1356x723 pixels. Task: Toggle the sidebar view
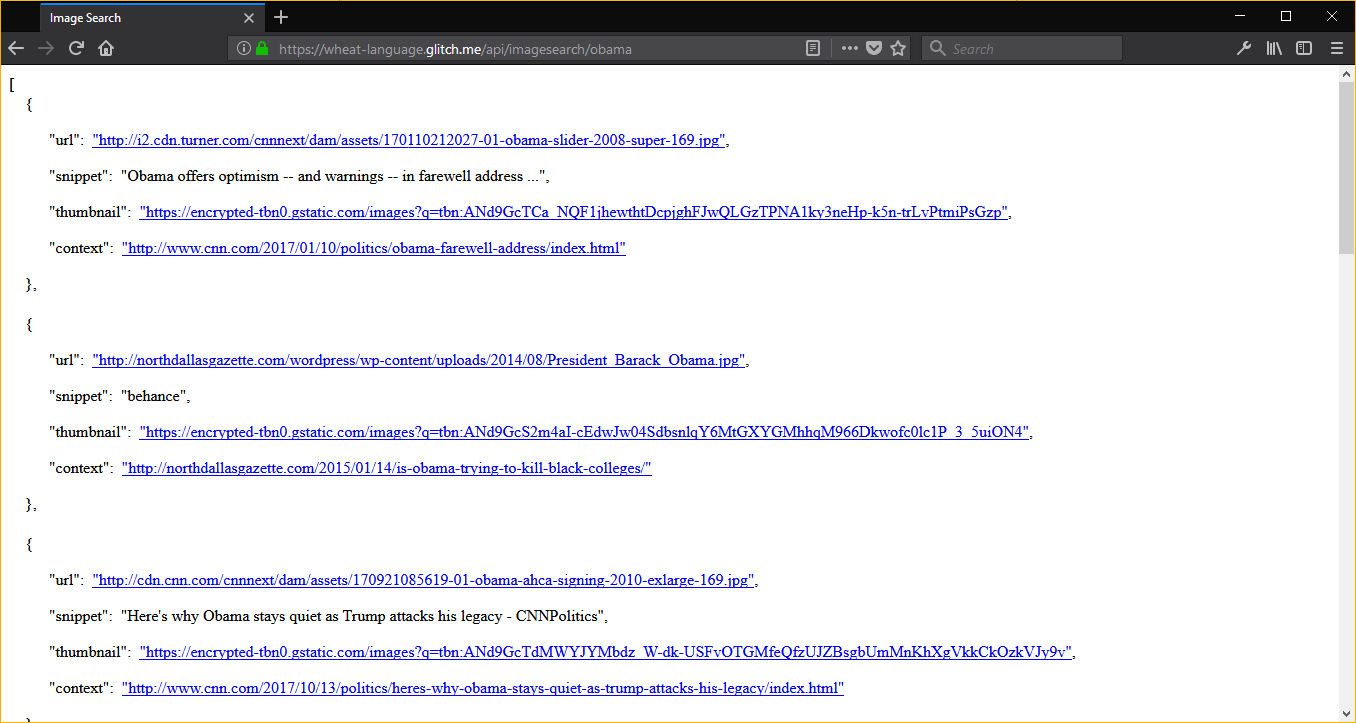[1304, 48]
